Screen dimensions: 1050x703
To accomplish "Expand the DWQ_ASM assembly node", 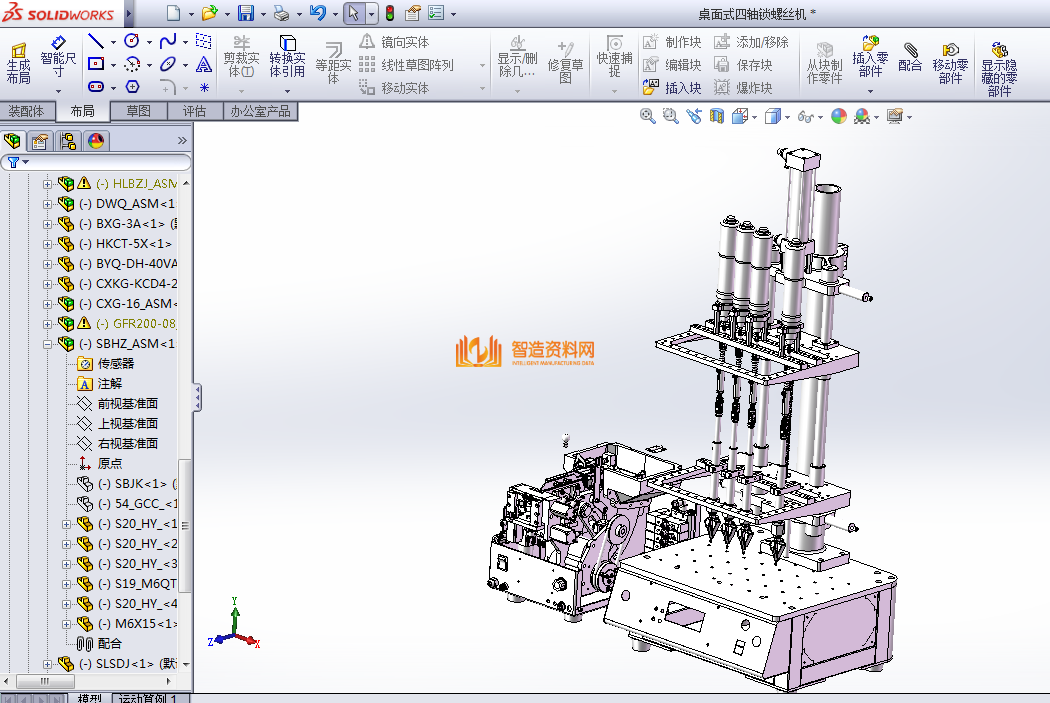I will coord(47,204).
